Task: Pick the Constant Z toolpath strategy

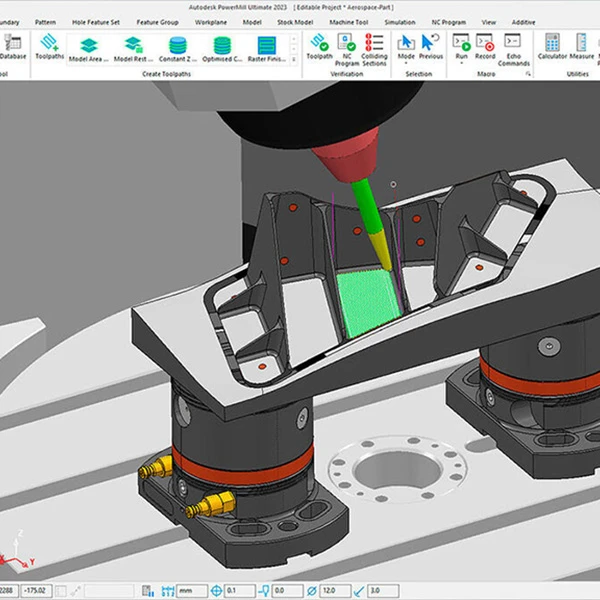Action: [x=177, y=46]
